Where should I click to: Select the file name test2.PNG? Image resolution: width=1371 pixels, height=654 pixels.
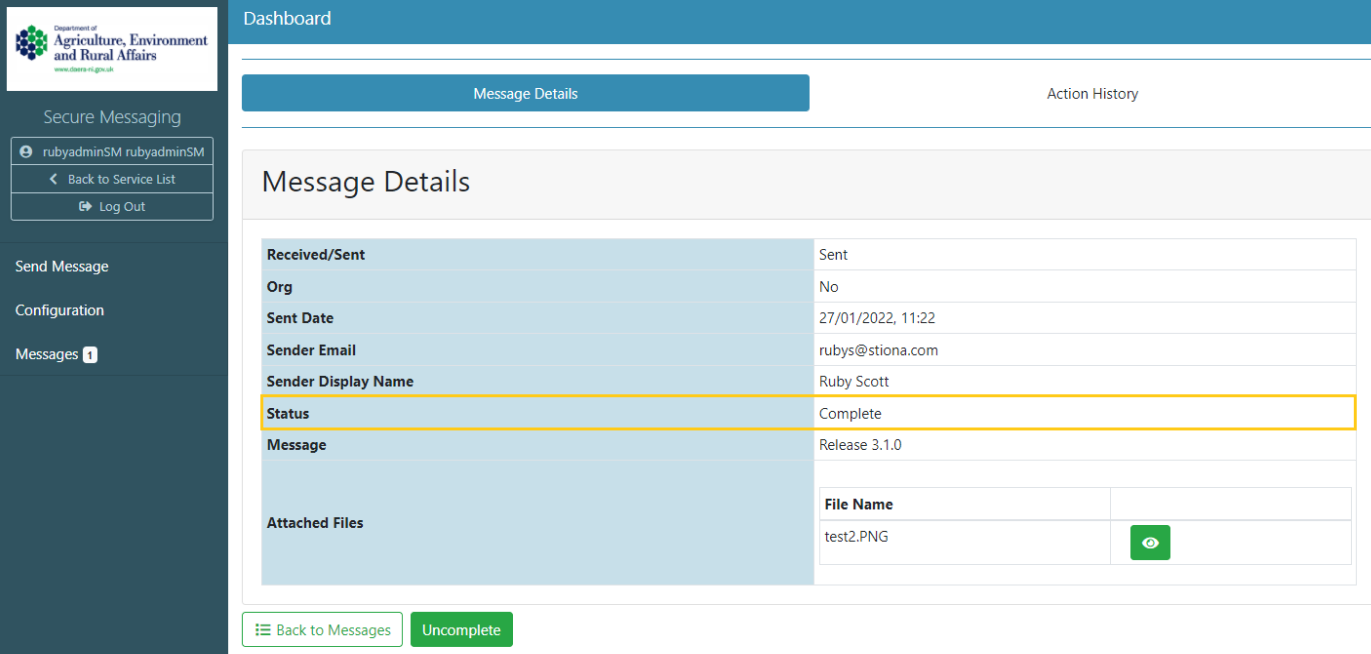(x=856, y=536)
